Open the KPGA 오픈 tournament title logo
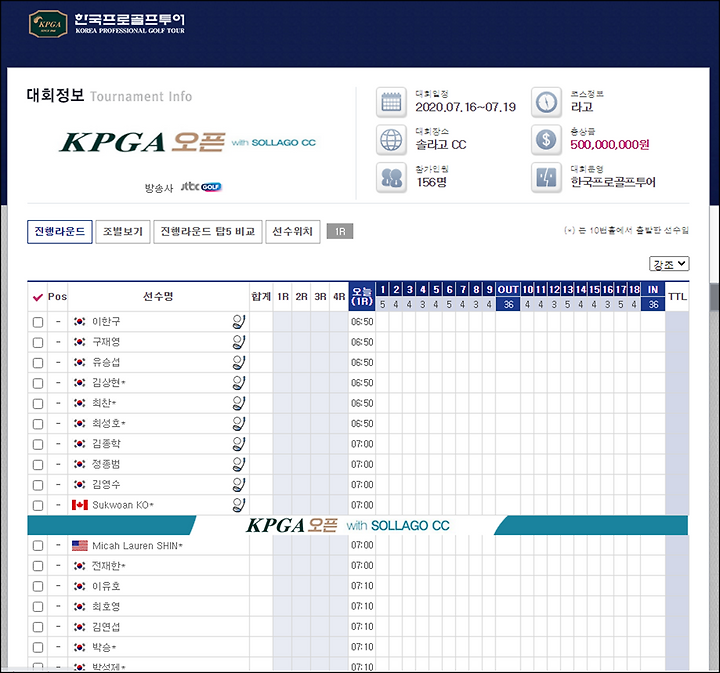Viewport: 720px width, 673px height. pos(188,142)
